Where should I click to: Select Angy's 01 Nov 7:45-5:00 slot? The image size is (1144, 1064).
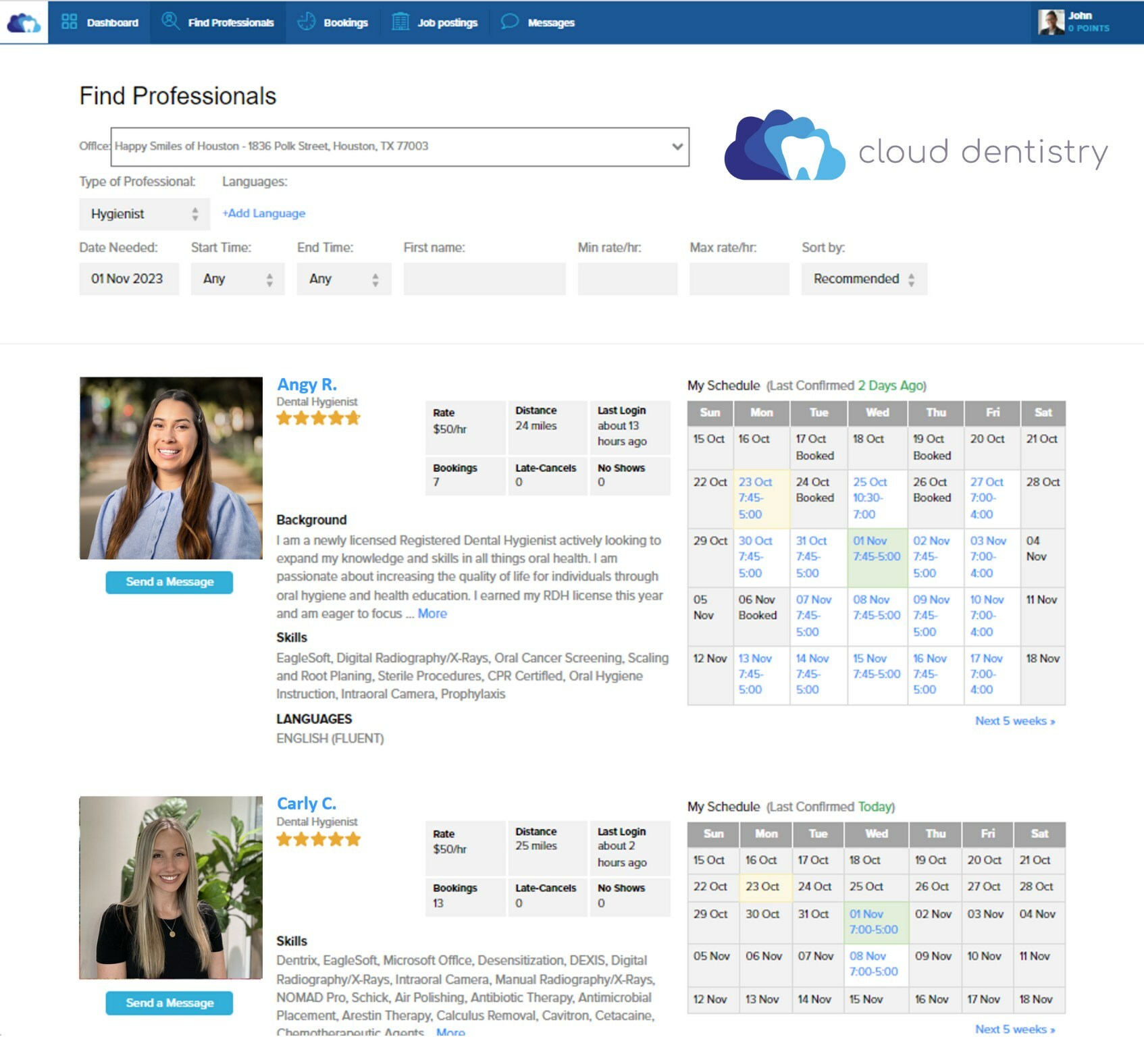tap(877, 558)
